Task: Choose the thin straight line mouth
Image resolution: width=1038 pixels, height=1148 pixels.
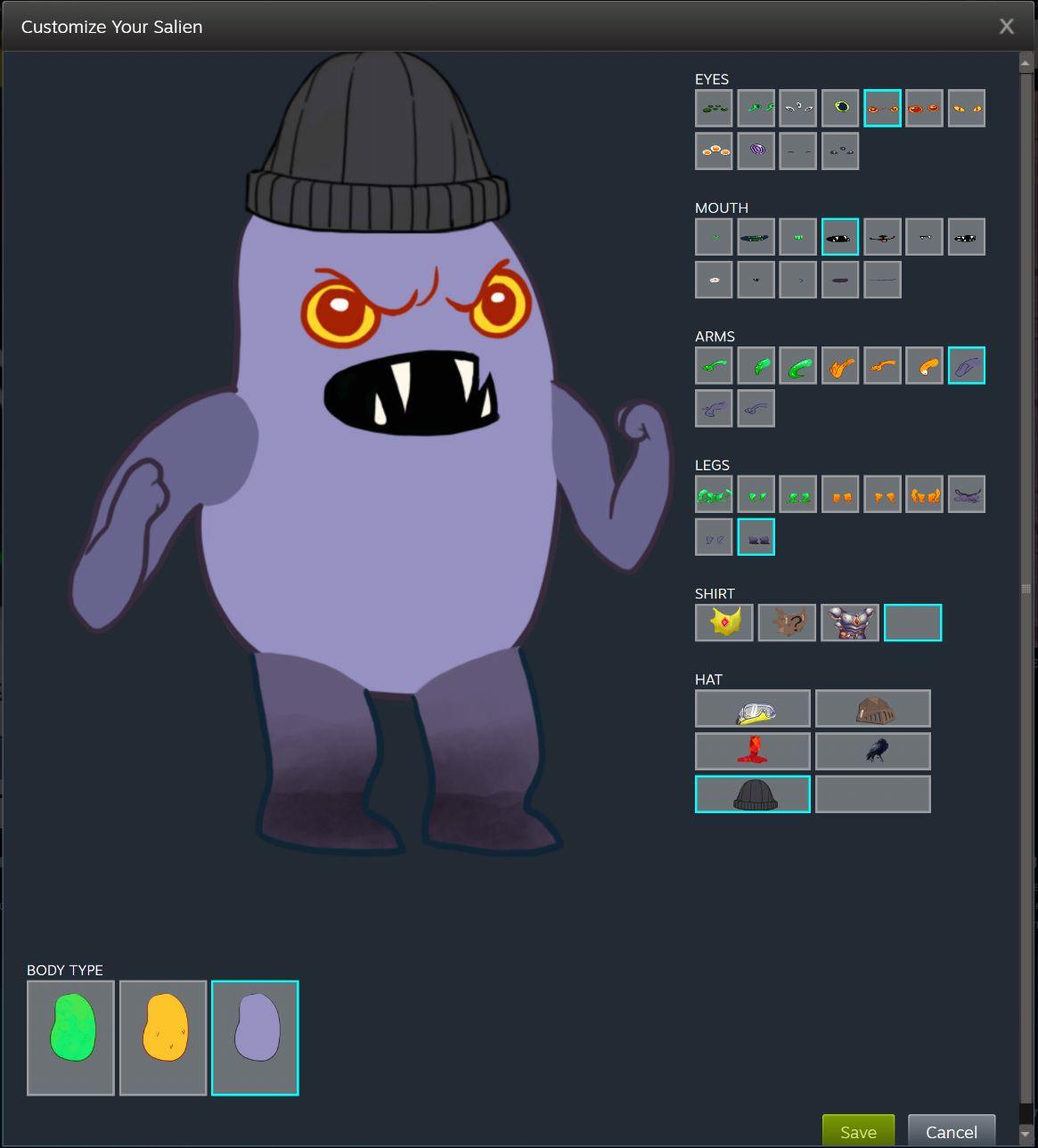Action: click(882, 280)
